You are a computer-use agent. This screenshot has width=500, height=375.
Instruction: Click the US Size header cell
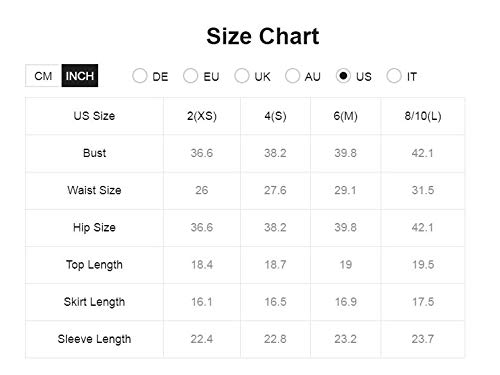tap(94, 116)
